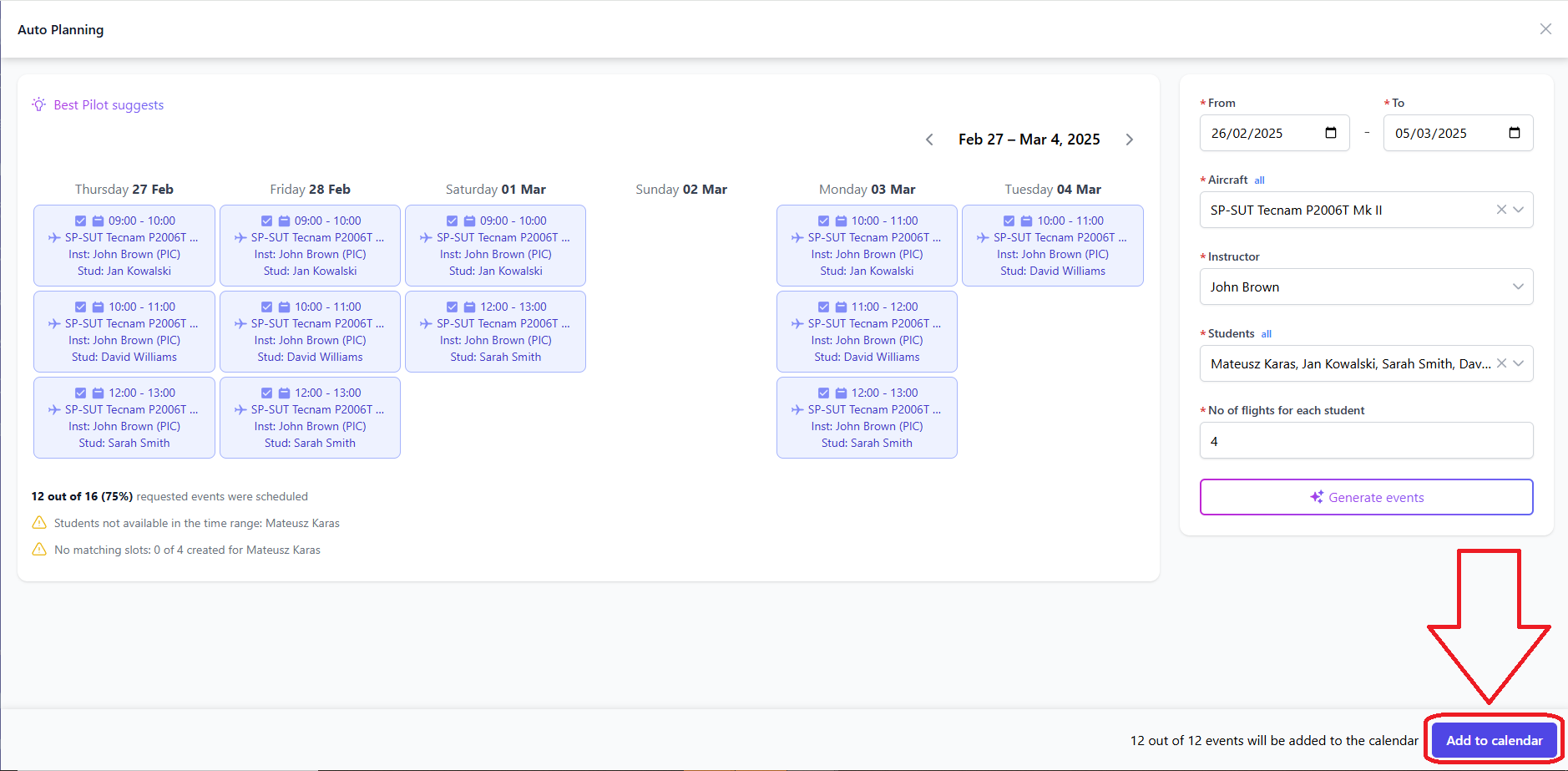The height and width of the screenshot is (771, 1568).
Task: Click airplane icon on Tuesday 10:00 event
Action: pos(983,237)
